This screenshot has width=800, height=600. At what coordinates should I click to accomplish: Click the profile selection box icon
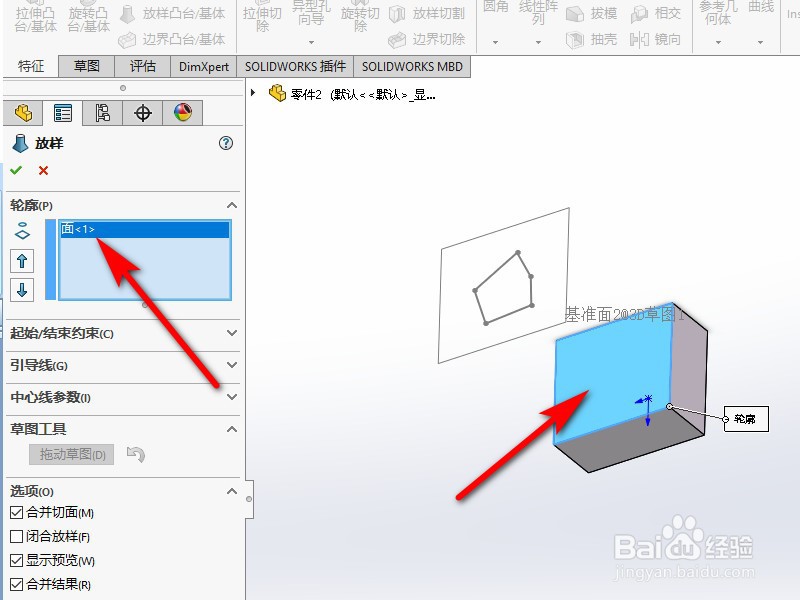(x=22, y=231)
